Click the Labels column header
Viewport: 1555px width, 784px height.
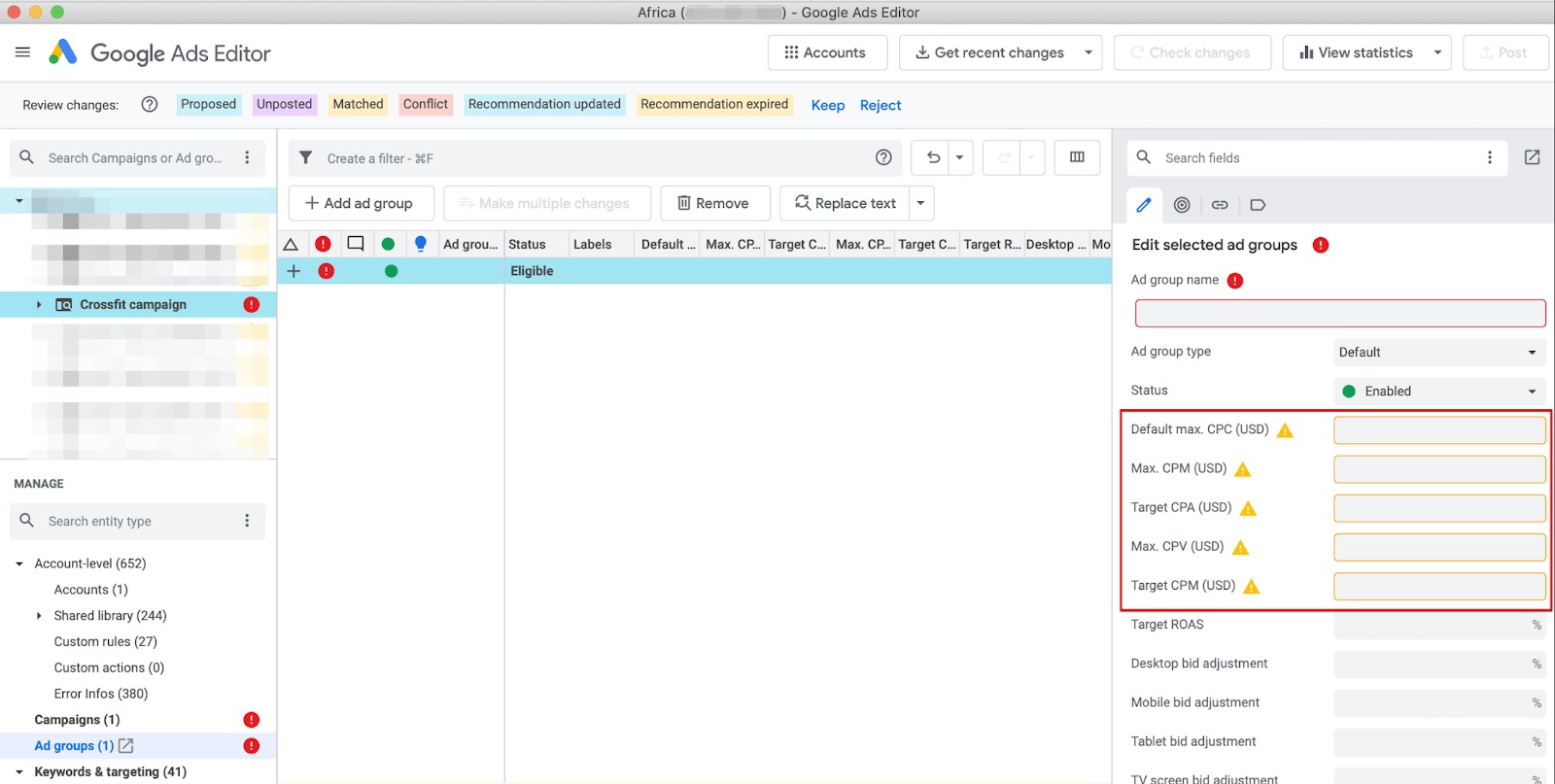pos(593,244)
